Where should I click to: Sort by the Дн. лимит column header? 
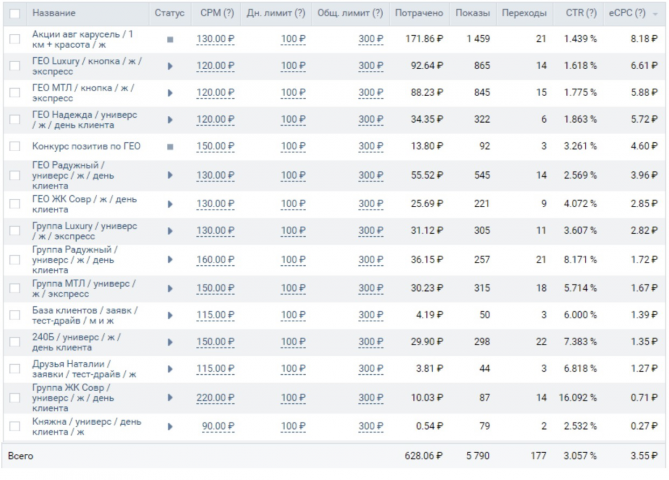[276, 13]
